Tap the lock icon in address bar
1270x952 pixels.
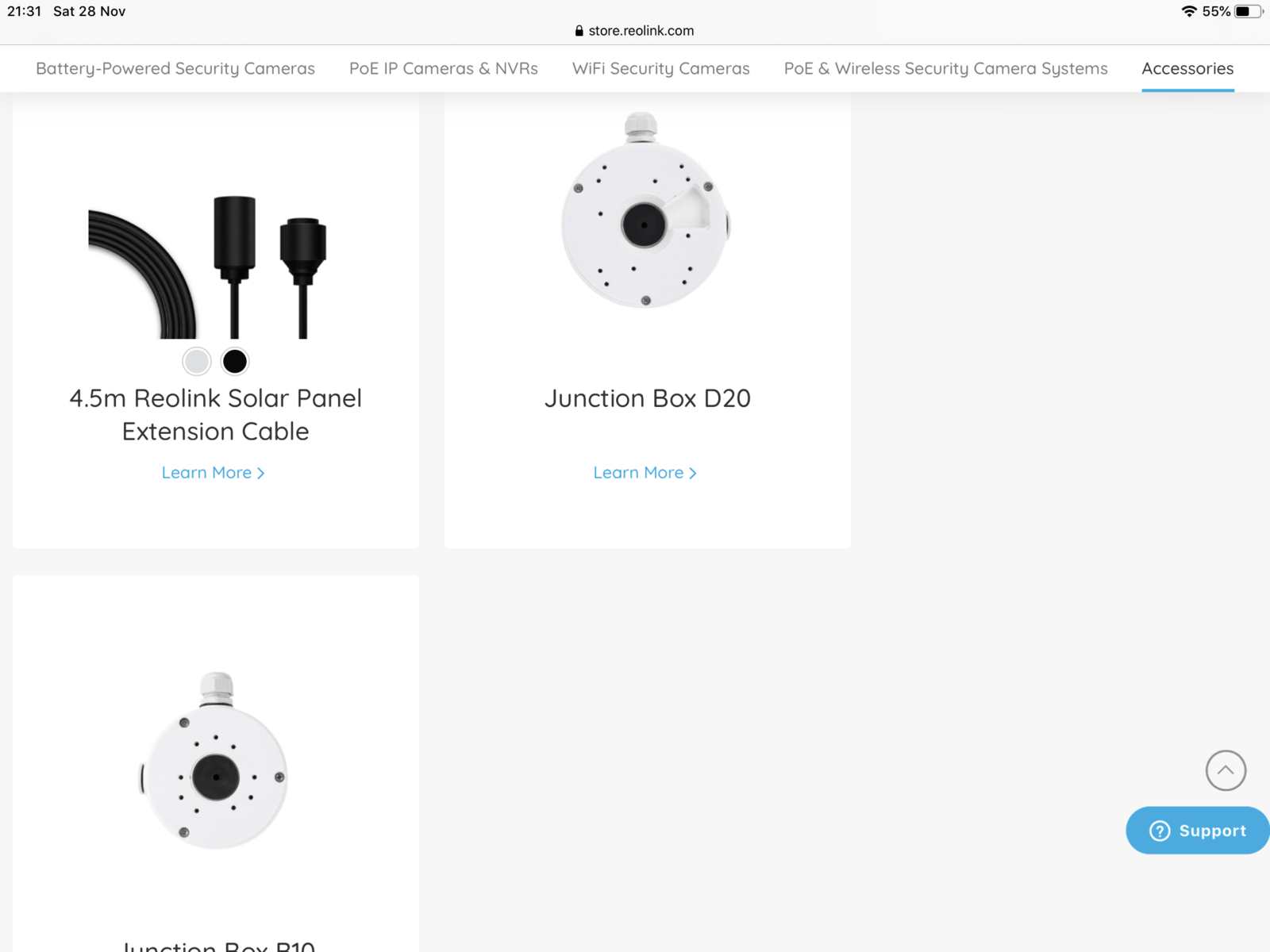(579, 31)
